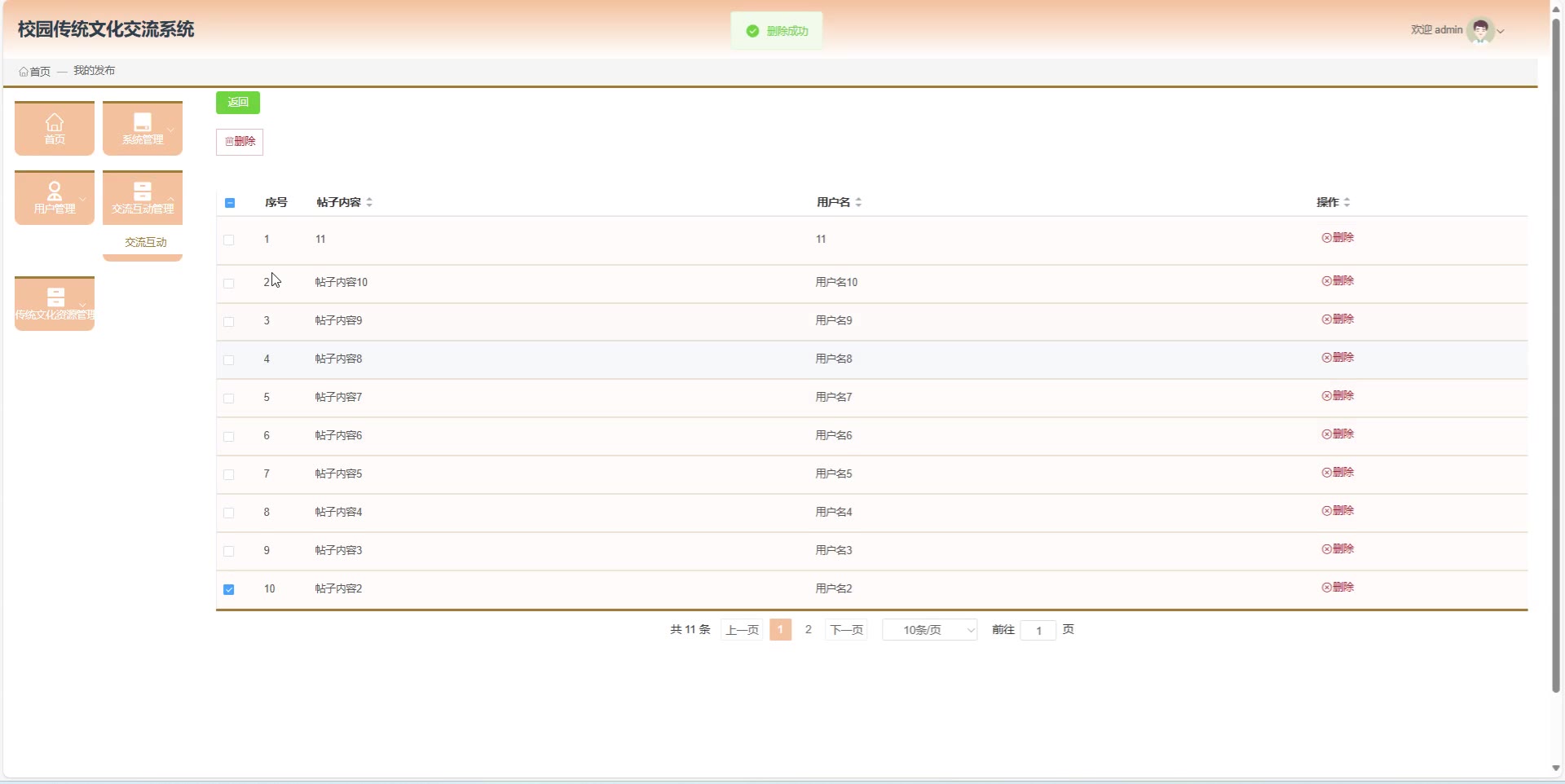Open the 首页 home sidebar tile
The width and height of the screenshot is (1565, 784).
(55, 128)
